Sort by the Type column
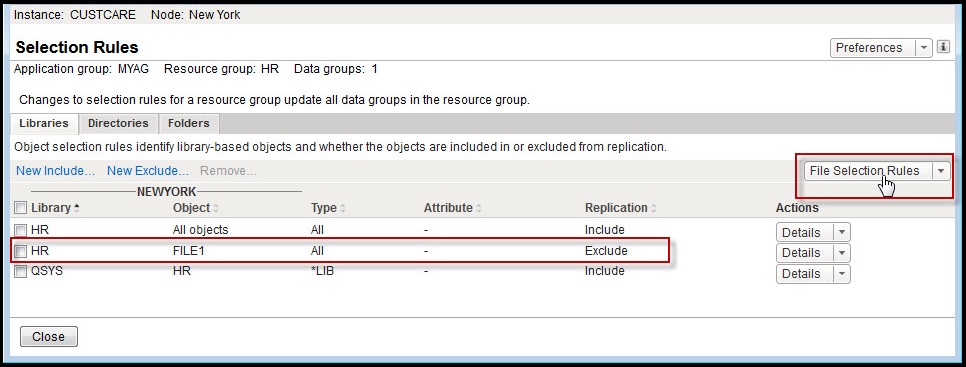Screen dimensions: 966x367 click(328, 208)
